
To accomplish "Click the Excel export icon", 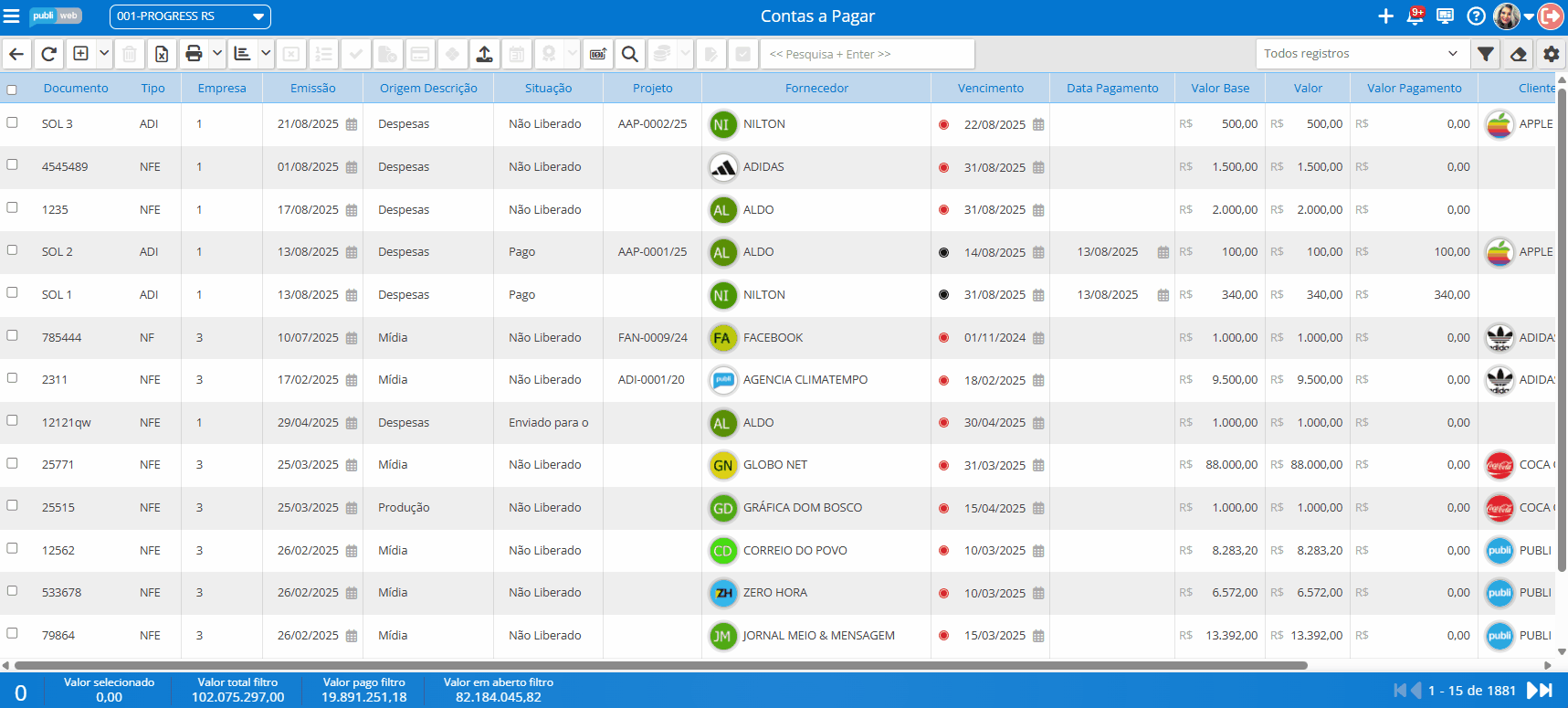I will point(162,54).
